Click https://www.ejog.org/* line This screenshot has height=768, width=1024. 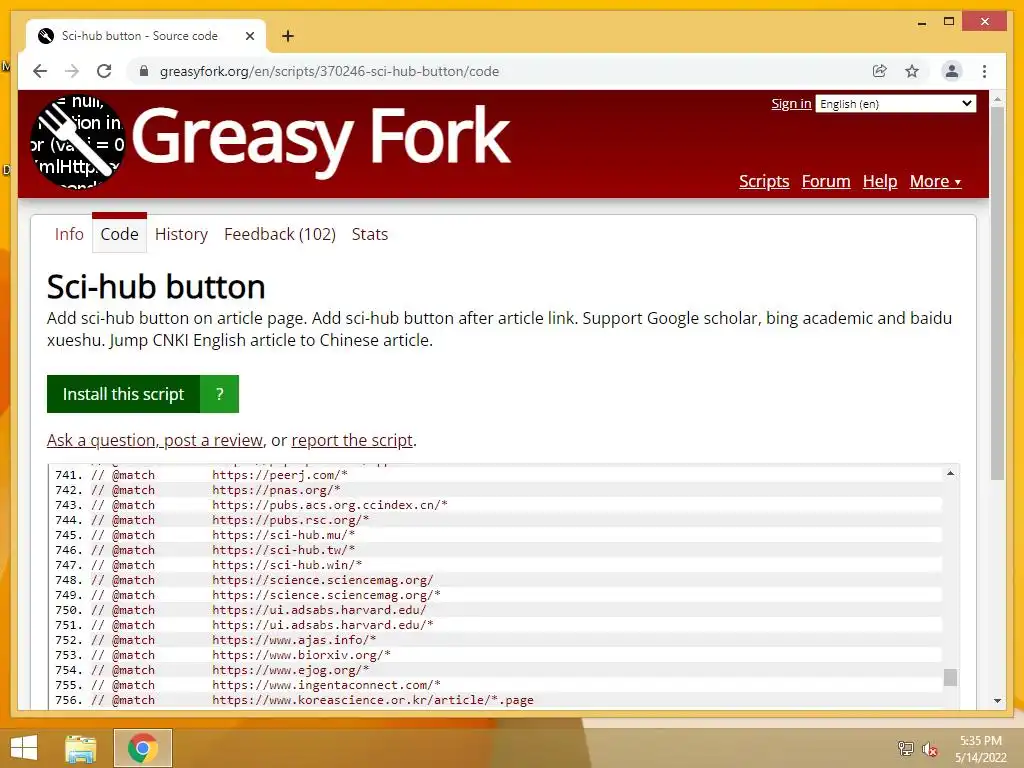click(x=291, y=670)
